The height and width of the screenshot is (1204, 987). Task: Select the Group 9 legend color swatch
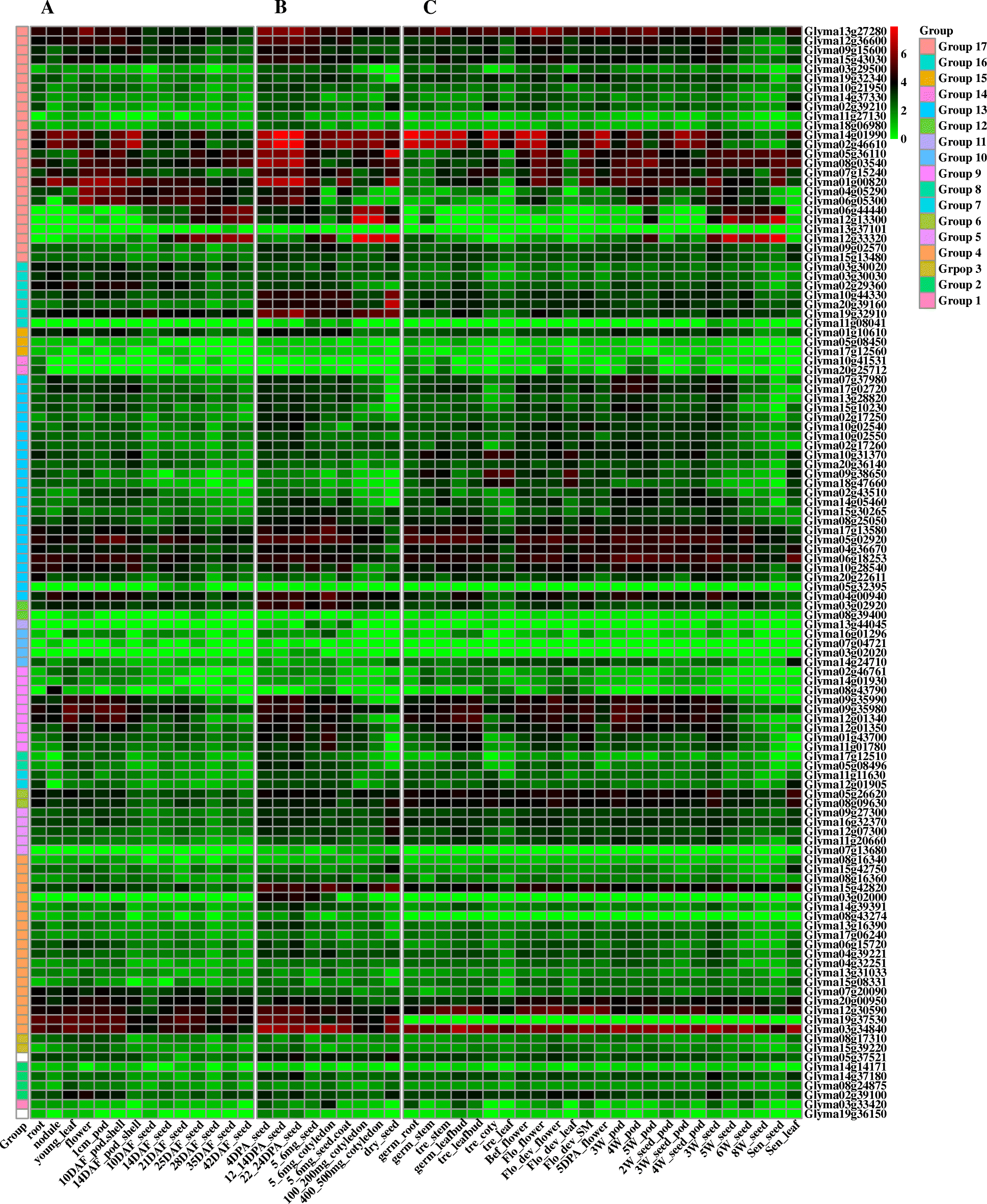pos(927,174)
